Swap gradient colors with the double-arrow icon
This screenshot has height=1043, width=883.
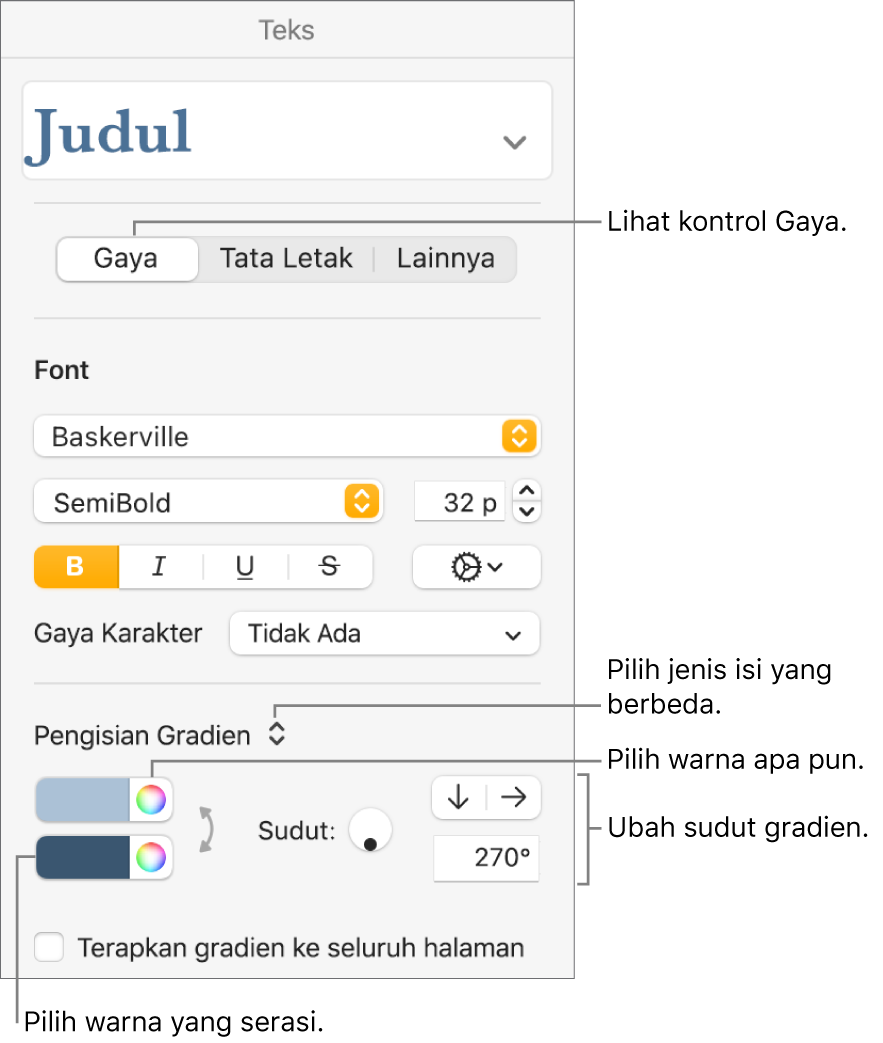click(207, 830)
